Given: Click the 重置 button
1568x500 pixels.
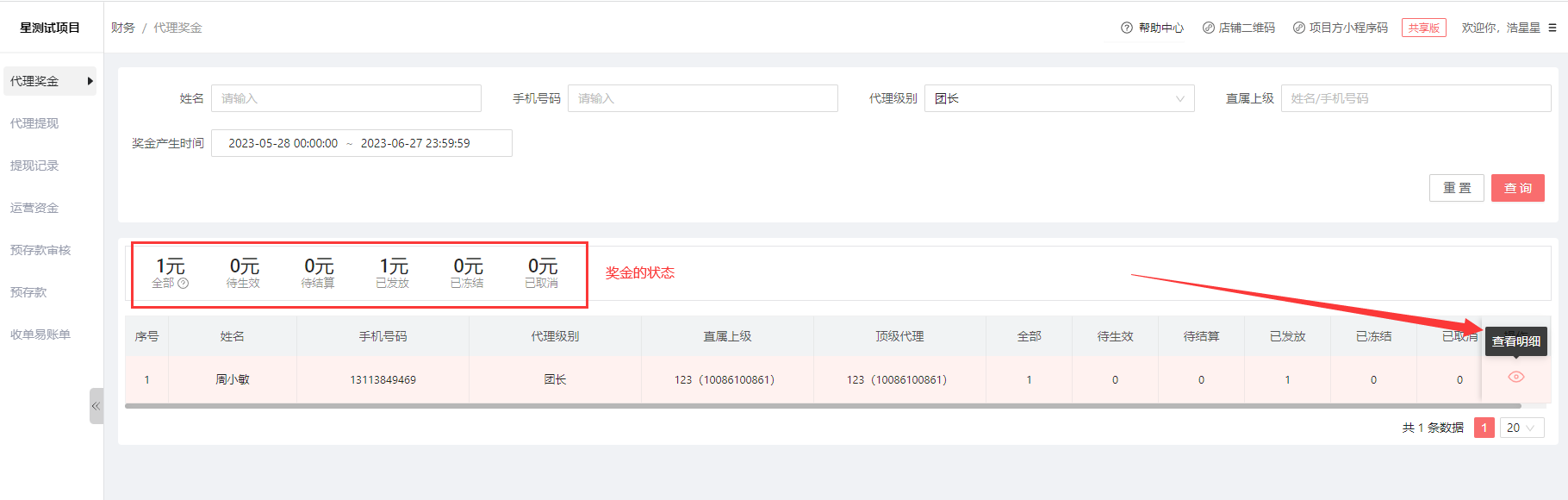Looking at the screenshot, I should tap(1457, 188).
